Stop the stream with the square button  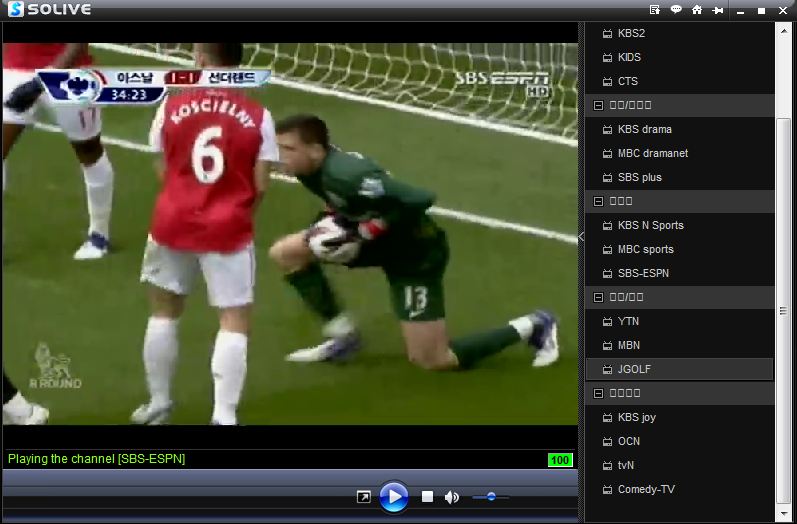pyautogui.click(x=427, y=497)
